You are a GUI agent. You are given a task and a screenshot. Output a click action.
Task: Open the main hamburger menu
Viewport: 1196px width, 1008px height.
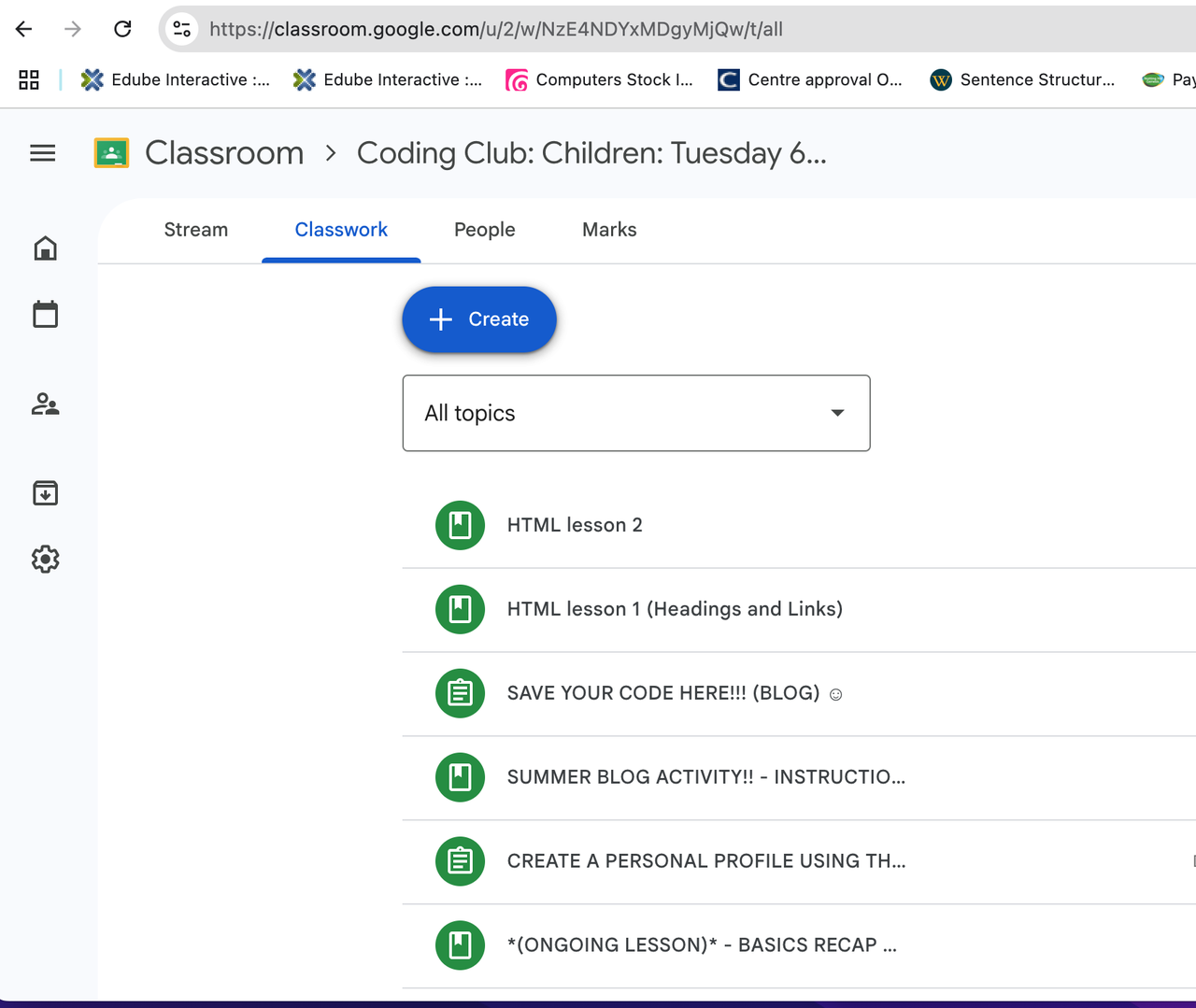click(x=43, y=153)
